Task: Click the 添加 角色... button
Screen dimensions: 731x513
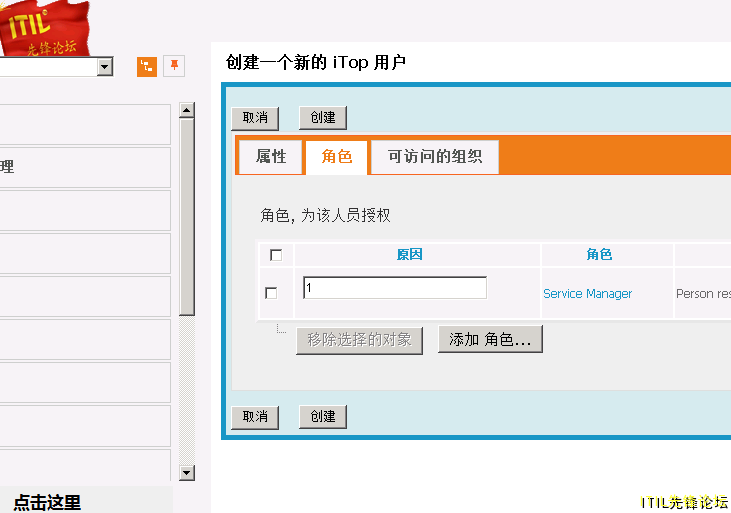Action: point(490,339)
